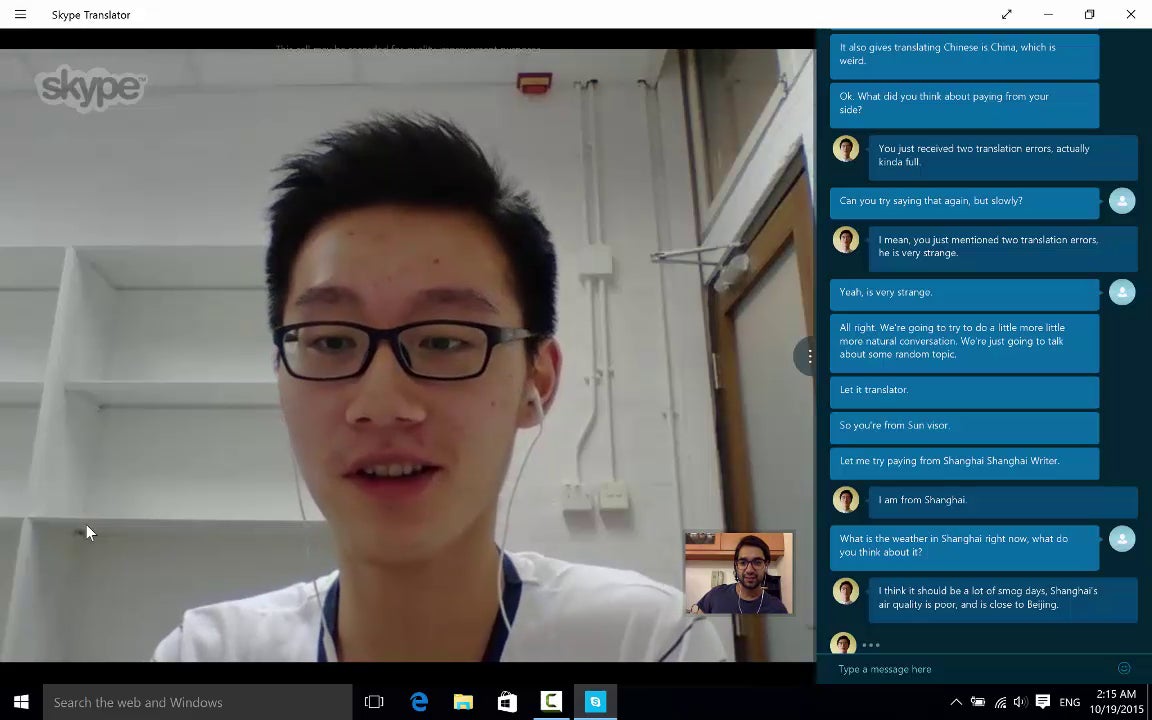
Task: Click the self-view video thumbnail
Action: (x=739, y=573)
